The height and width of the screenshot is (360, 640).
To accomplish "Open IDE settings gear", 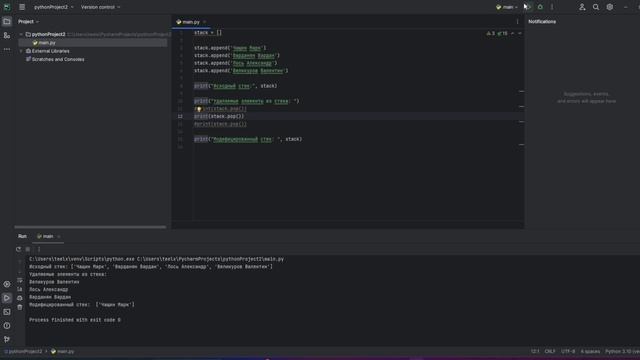I will (609, 7).
